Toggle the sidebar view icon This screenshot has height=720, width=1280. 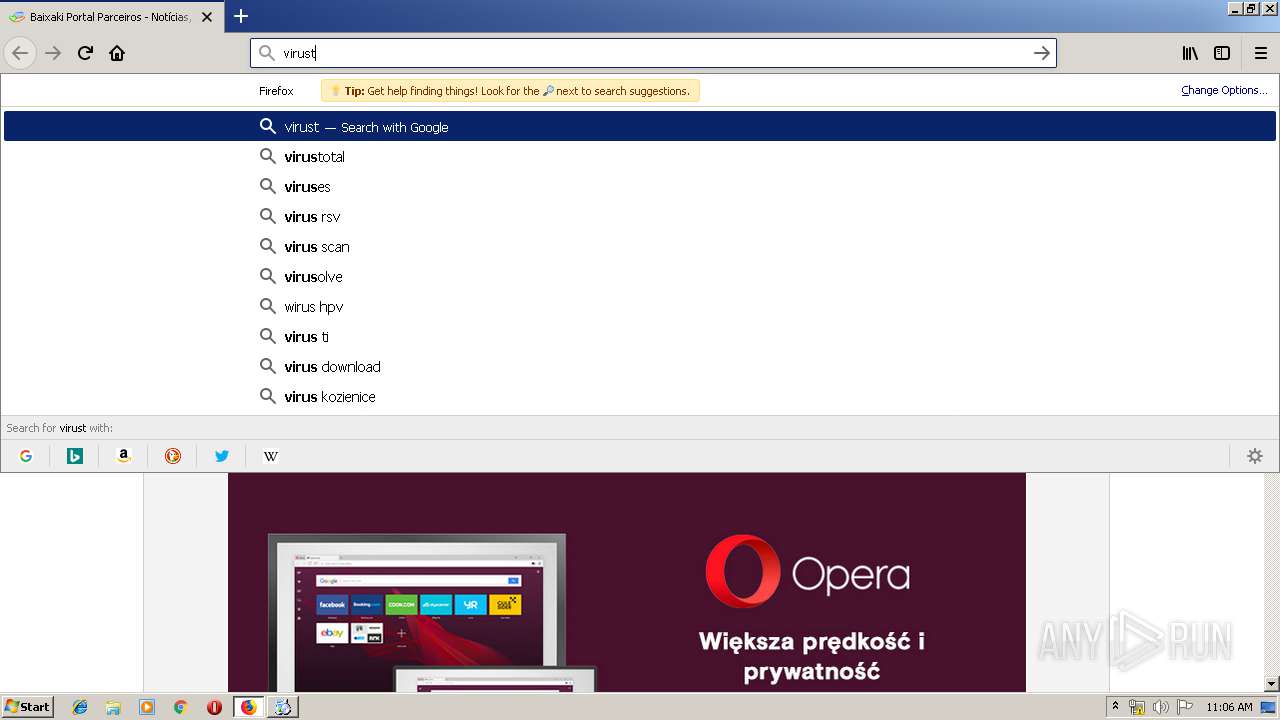coord(1222,53)
